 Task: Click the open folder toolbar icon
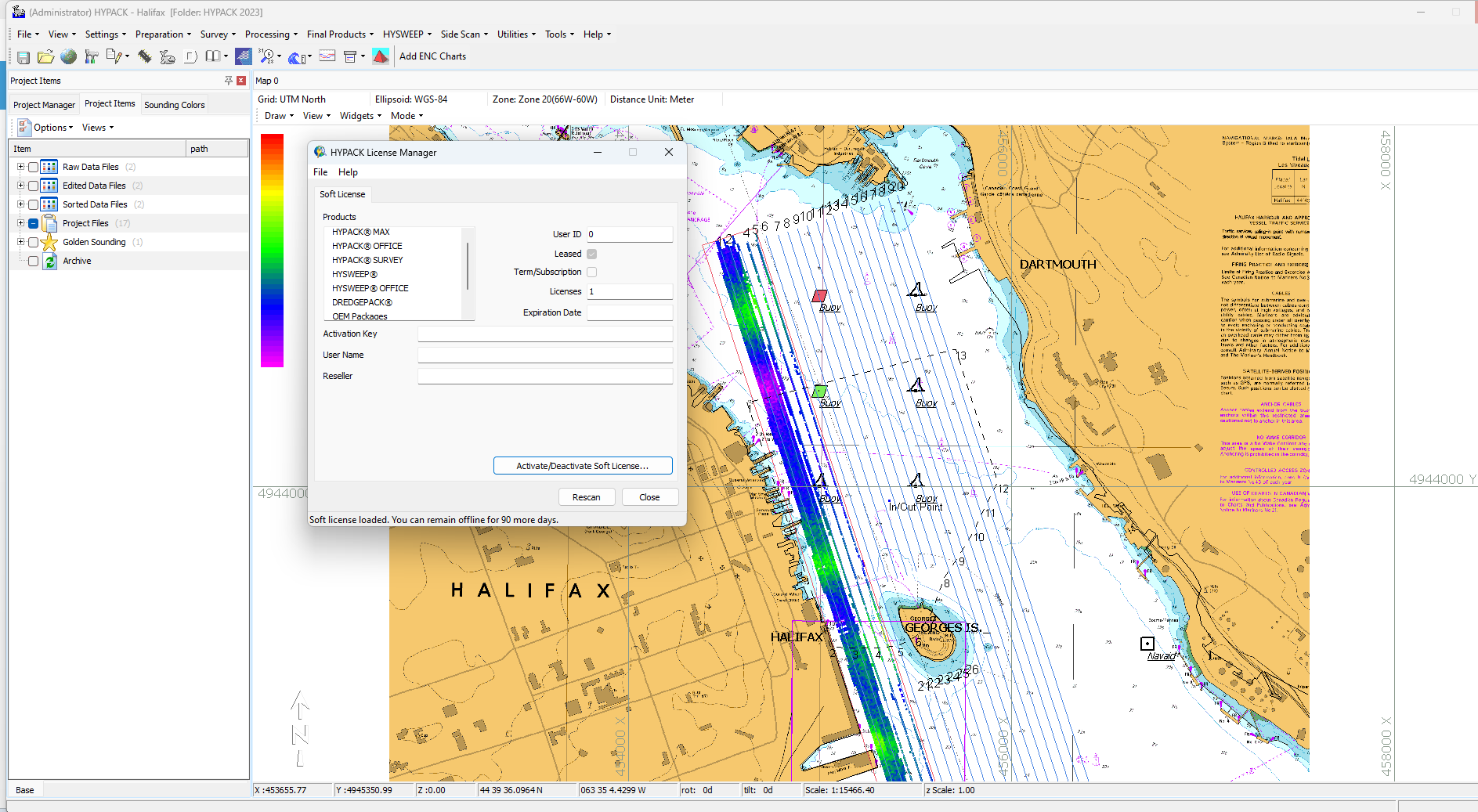tap(45, 56)
